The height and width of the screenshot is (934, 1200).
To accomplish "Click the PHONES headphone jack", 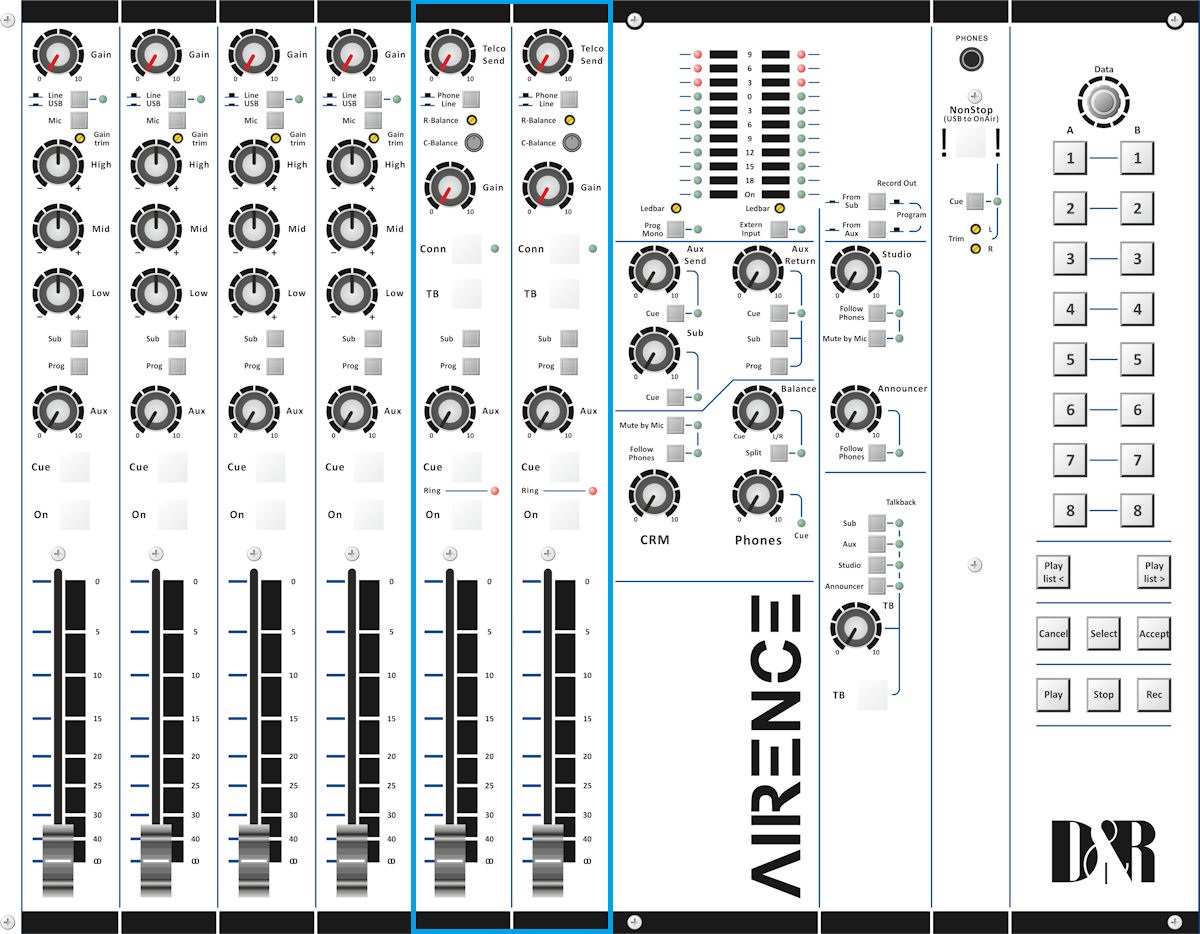I will click(x=970, y=60).
